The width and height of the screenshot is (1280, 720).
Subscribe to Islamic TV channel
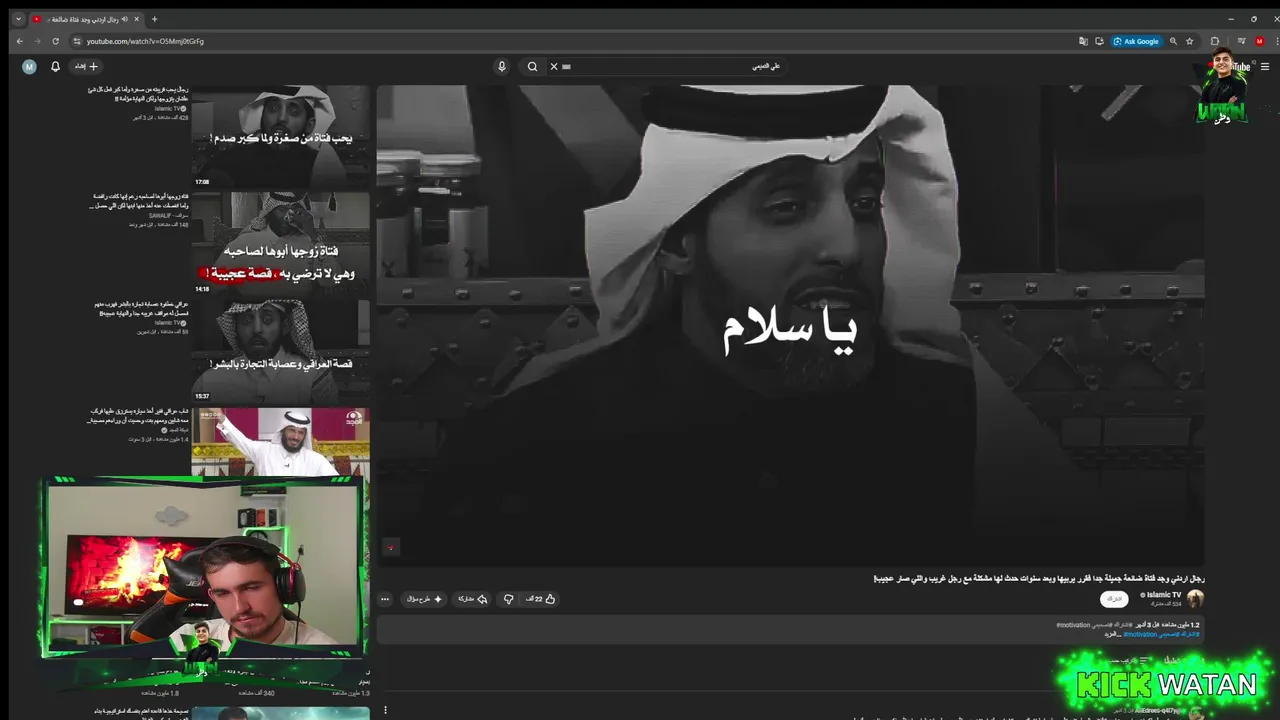(1114, 599)
